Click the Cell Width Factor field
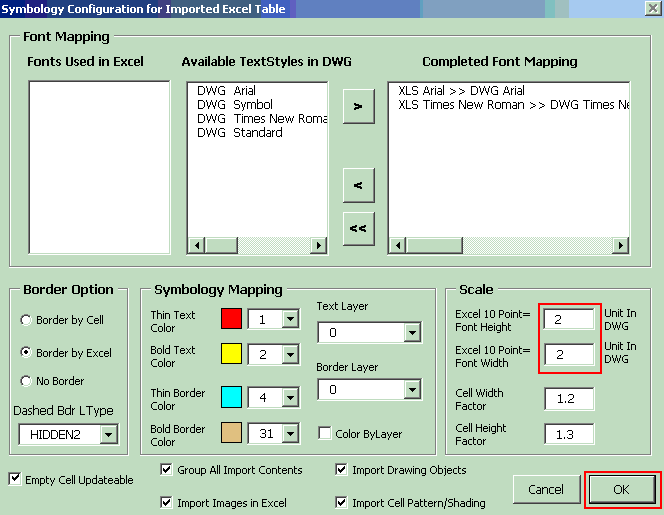664x515 pixels. coord(569,399)
